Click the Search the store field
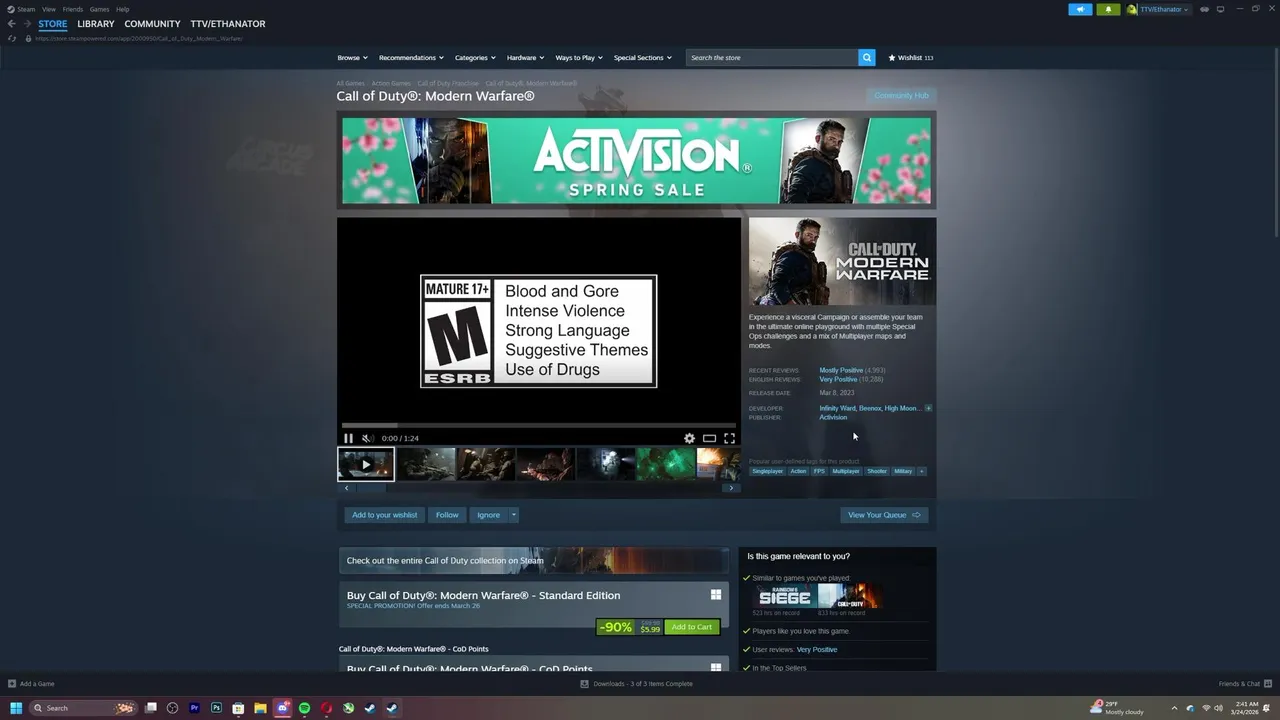The image size is (1280, 720). pyautogui.click(x=771, y=58)
